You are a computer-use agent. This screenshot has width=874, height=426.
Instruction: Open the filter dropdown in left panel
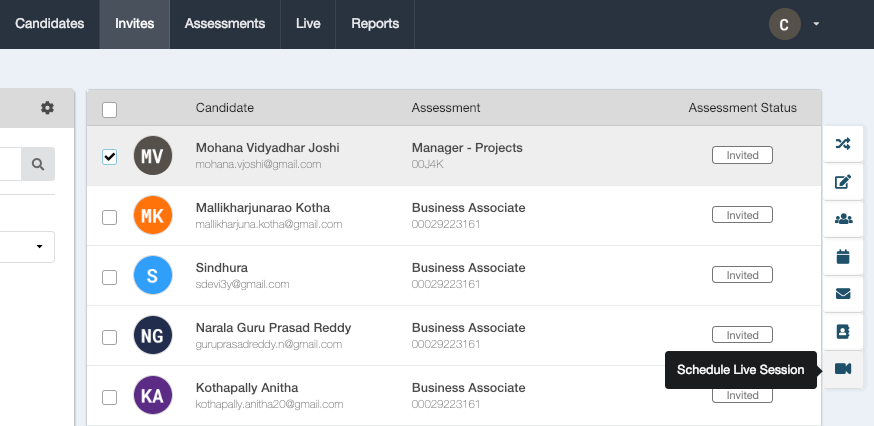(x=27, y=246)
